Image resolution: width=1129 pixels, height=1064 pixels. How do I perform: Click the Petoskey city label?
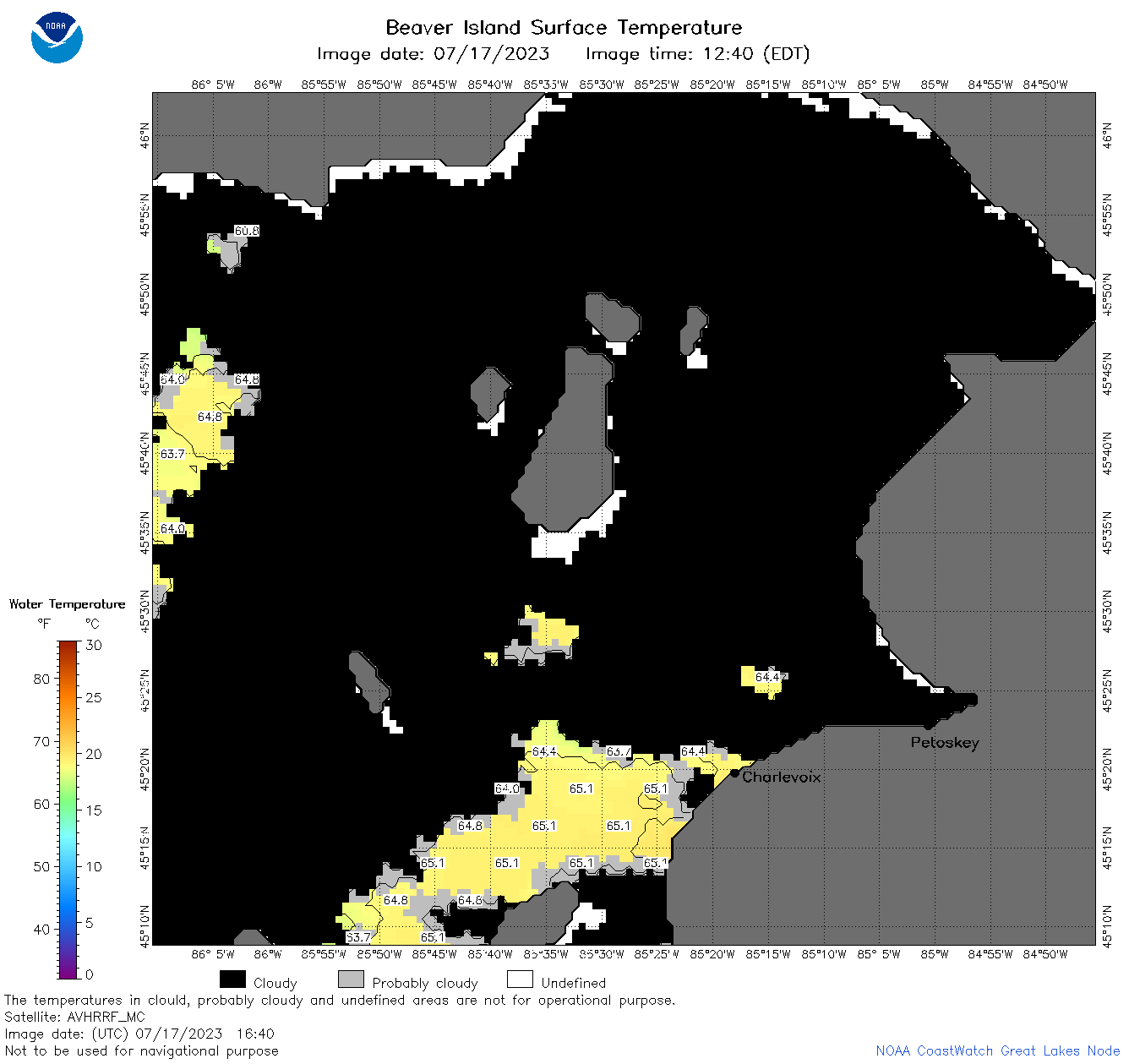(x=945, y=743)
